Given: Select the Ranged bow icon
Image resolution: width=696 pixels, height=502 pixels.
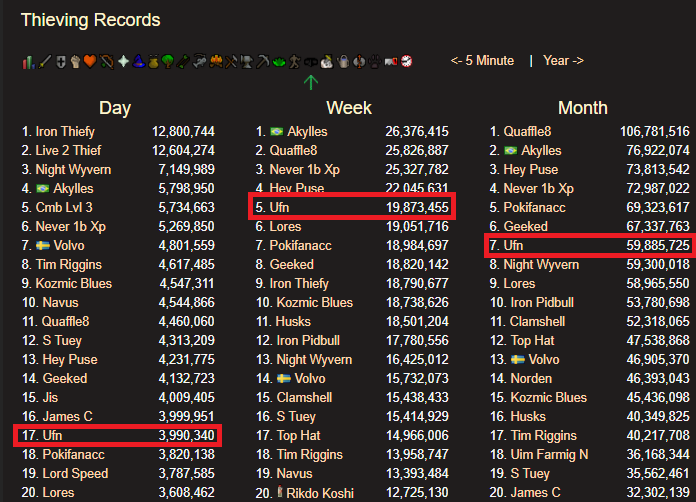Looking at the screenshot, I should pos(107,61).
